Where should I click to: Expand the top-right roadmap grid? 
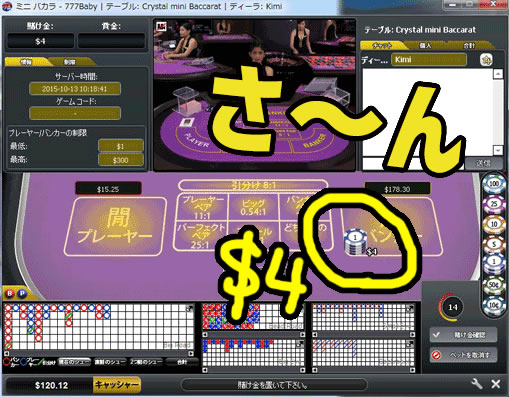[411, 308]
